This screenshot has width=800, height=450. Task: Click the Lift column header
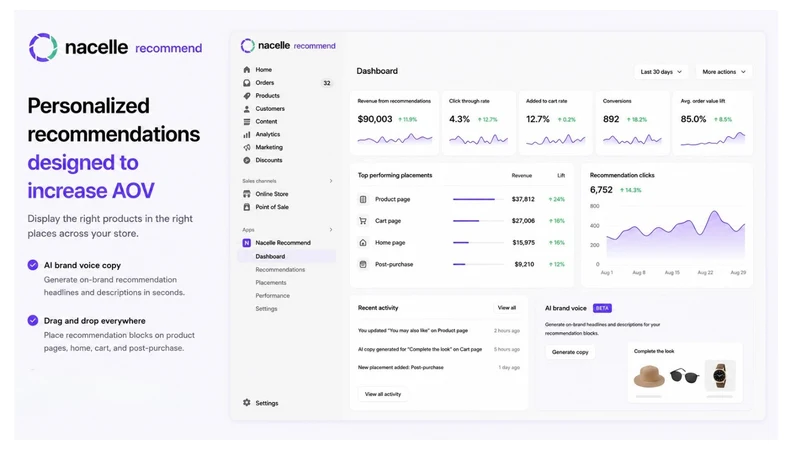(x=561, y=176)
